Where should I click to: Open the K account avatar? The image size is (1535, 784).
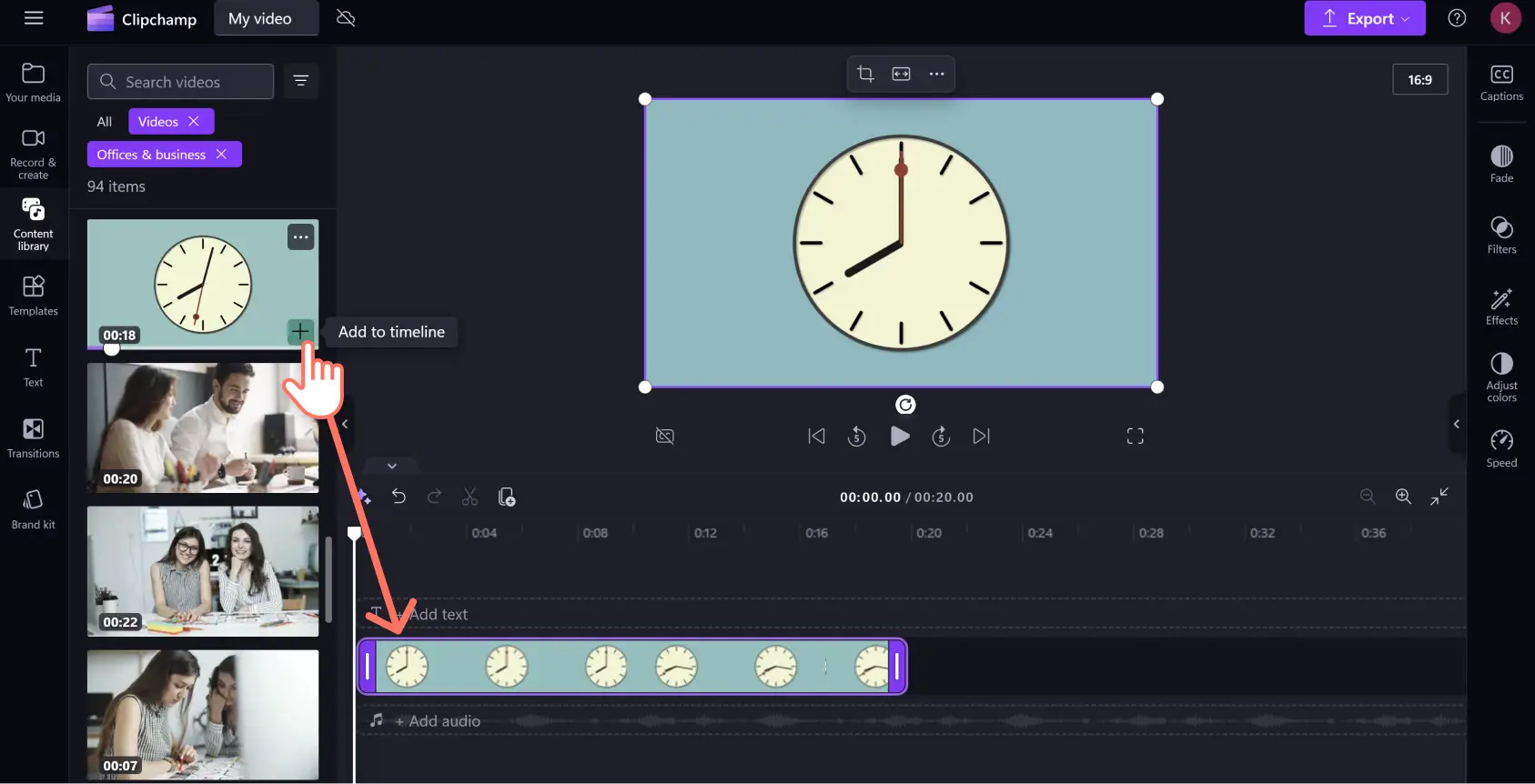(1505, 18)
